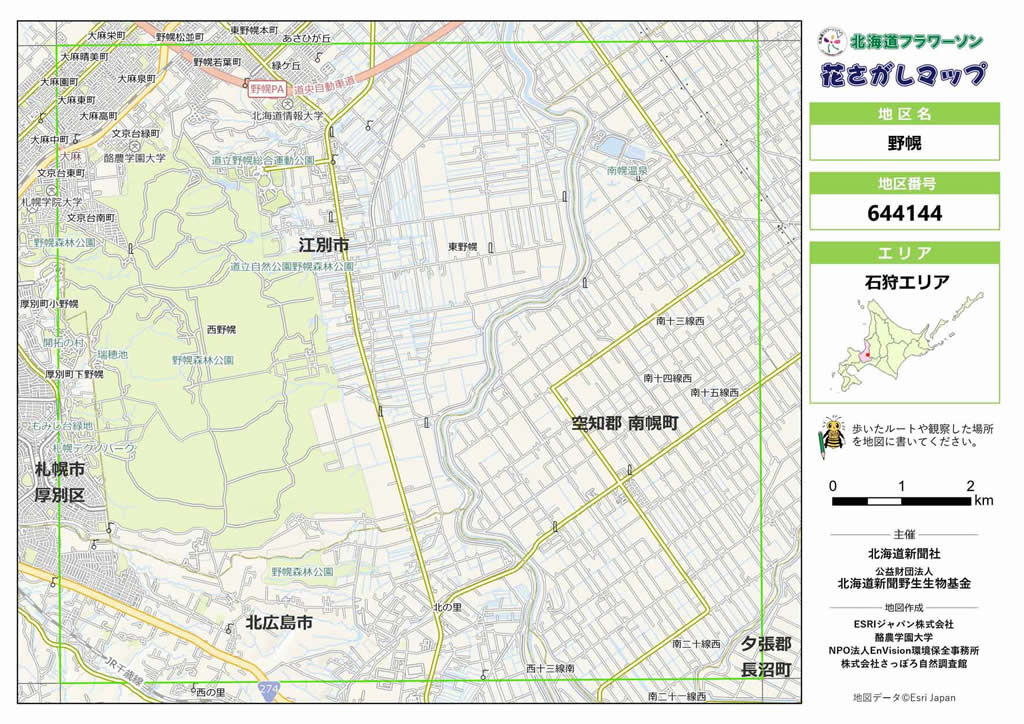Click the bee mascot holding a pencil
1024x724 pixels.
pyautogui.click(x=830, y=436)
